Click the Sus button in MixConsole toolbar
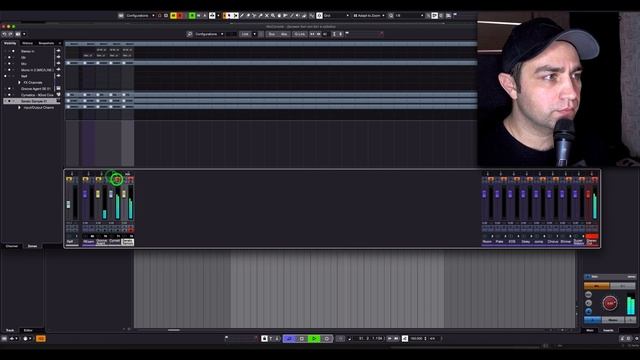Image resolution: width=640 pixels, height=360 pixels. 272,34
